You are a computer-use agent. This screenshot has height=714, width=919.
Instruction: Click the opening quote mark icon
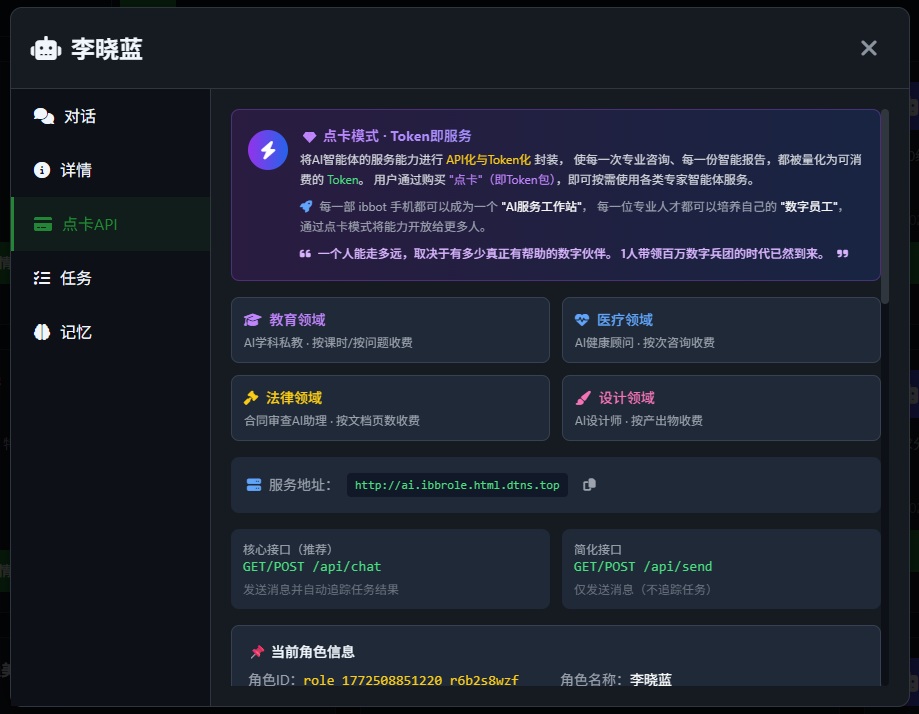click(305, 254)
